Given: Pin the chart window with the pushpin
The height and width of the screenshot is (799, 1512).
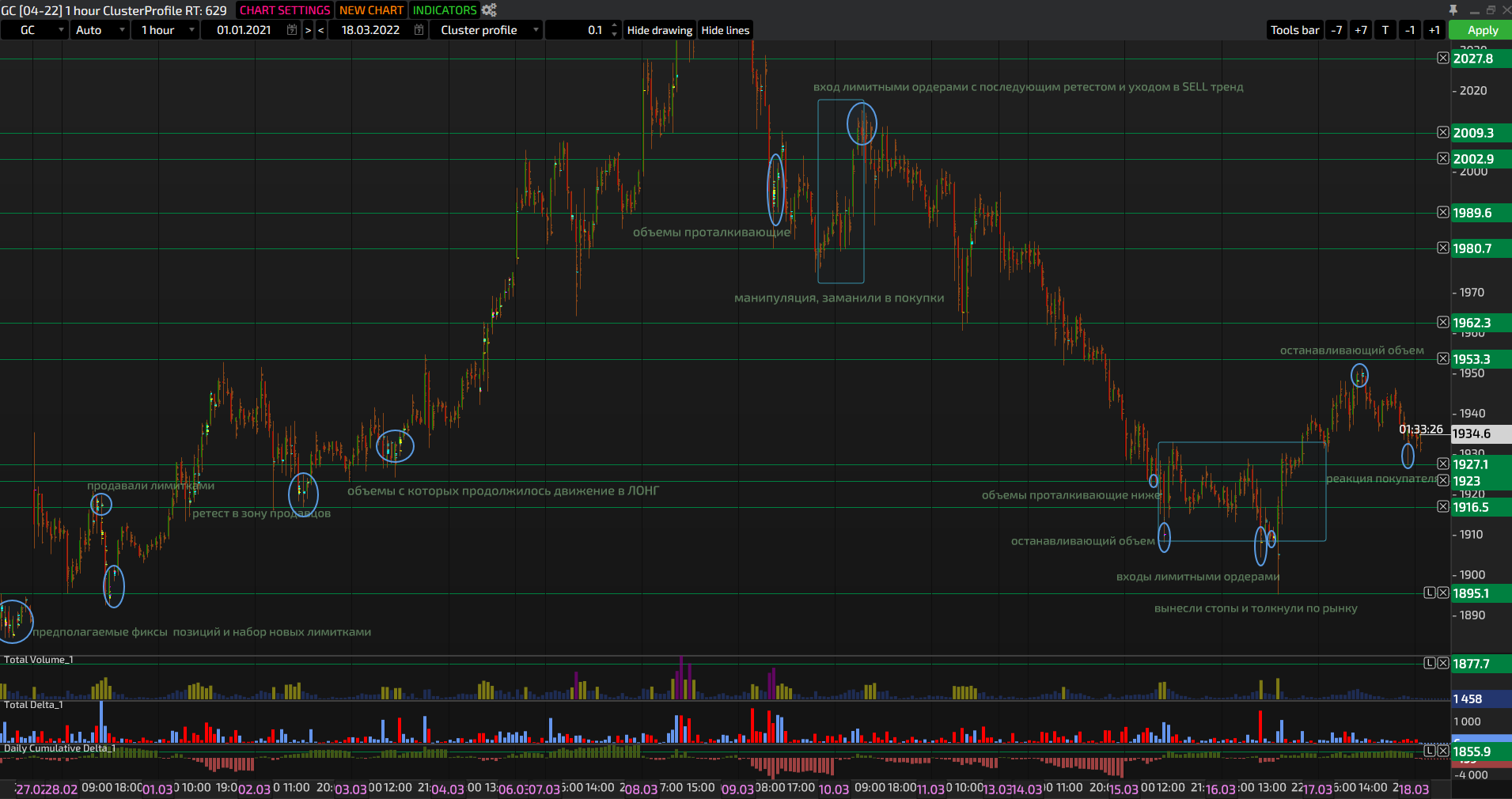Looking at the screenshot, I should (1453, 9).
